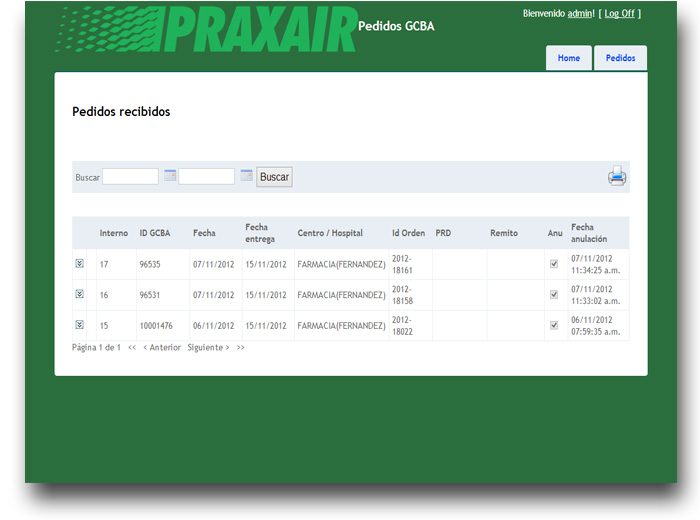700x520 pixels.
Task: Switch to the Pedidos tab
Action: pos(620,58)
